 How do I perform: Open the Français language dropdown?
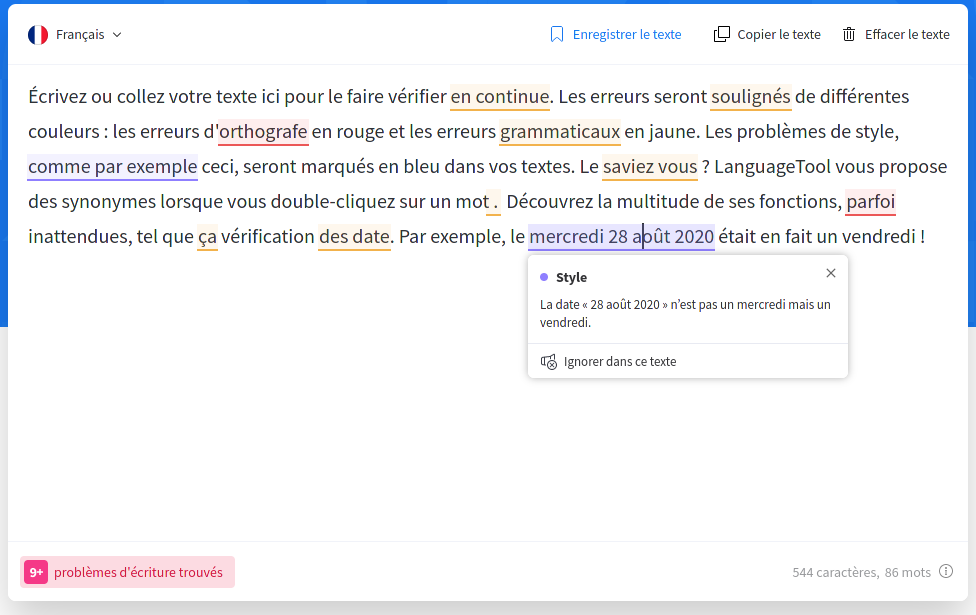coord(75,35)
